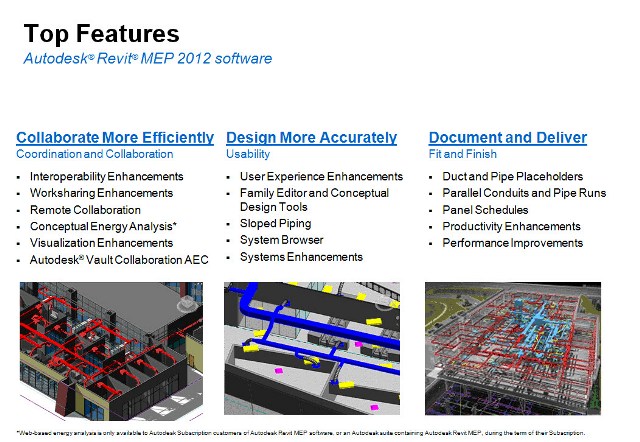The image size is (640, 442).
Task: Click 'Performance Improvements' bullet
Action: coord(513,243)
